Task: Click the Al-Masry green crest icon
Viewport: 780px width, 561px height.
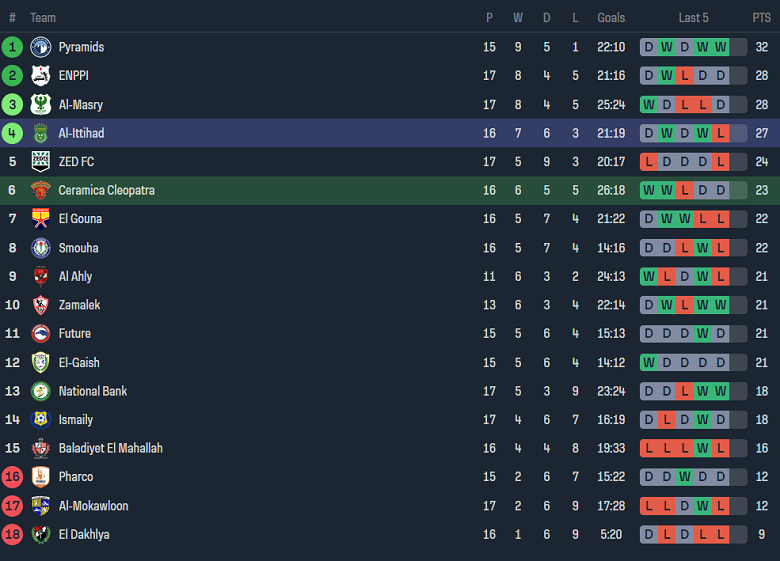Action: point(40,104)
